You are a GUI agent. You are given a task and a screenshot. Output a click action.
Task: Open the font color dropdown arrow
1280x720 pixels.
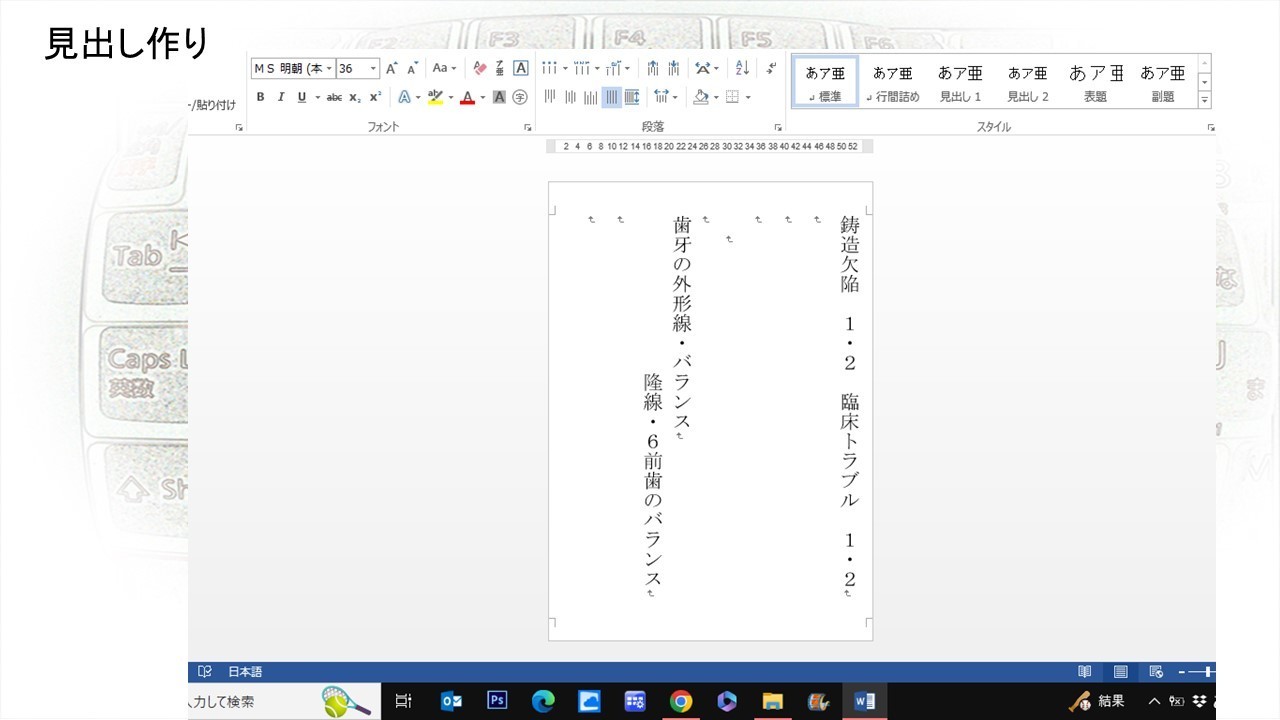coord(482,97)
